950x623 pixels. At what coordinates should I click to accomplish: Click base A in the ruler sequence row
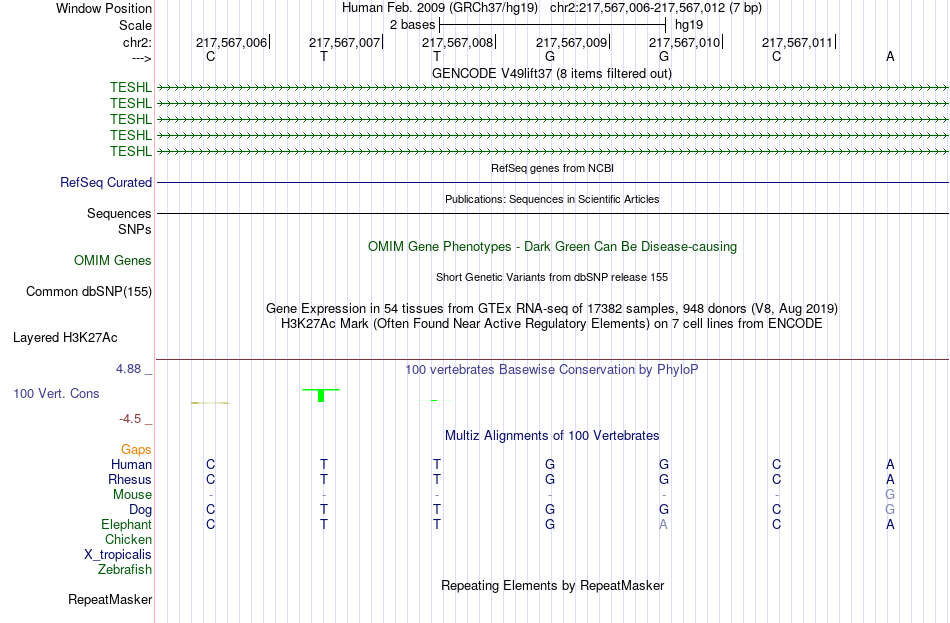(890, 56)
